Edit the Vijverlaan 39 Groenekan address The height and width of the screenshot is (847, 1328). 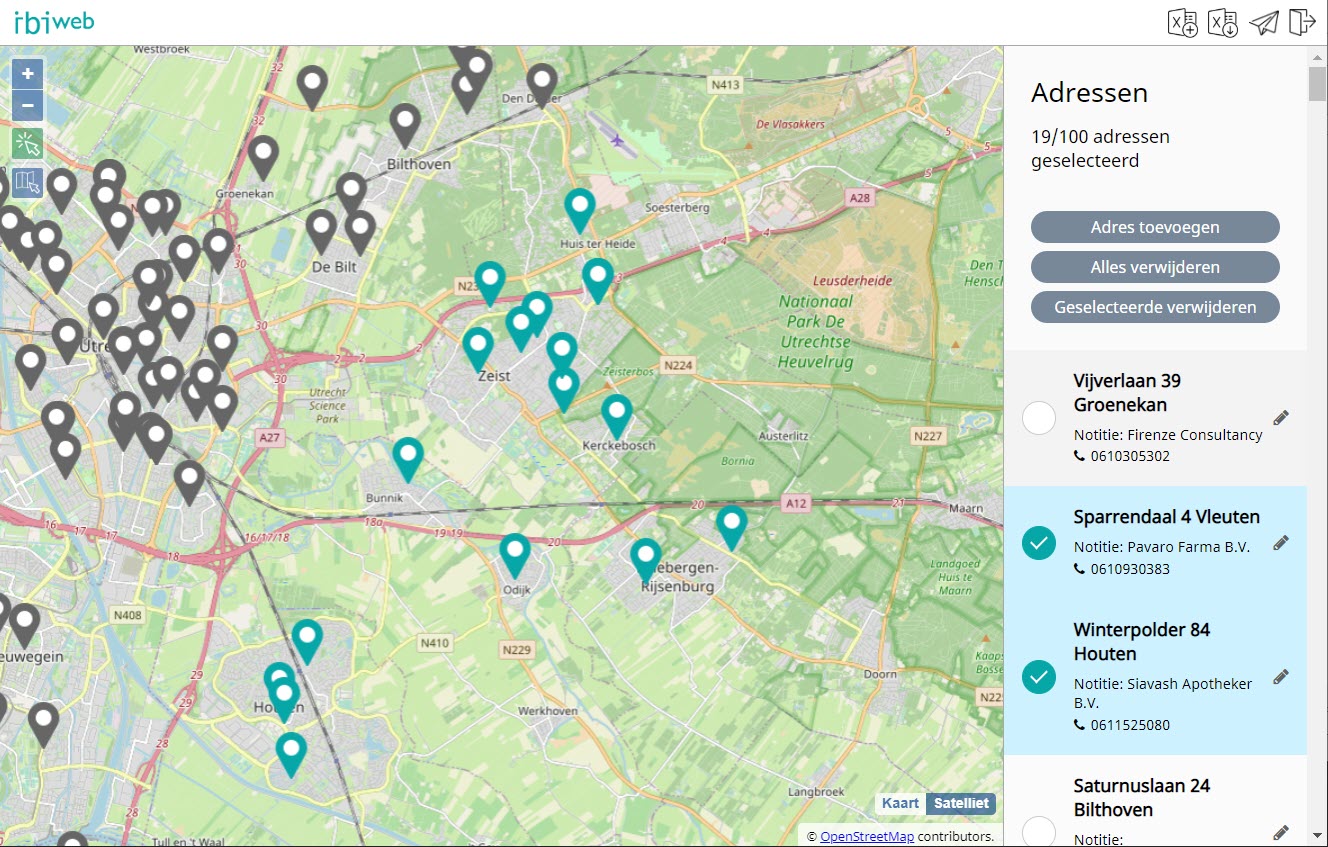[1281, 418]
